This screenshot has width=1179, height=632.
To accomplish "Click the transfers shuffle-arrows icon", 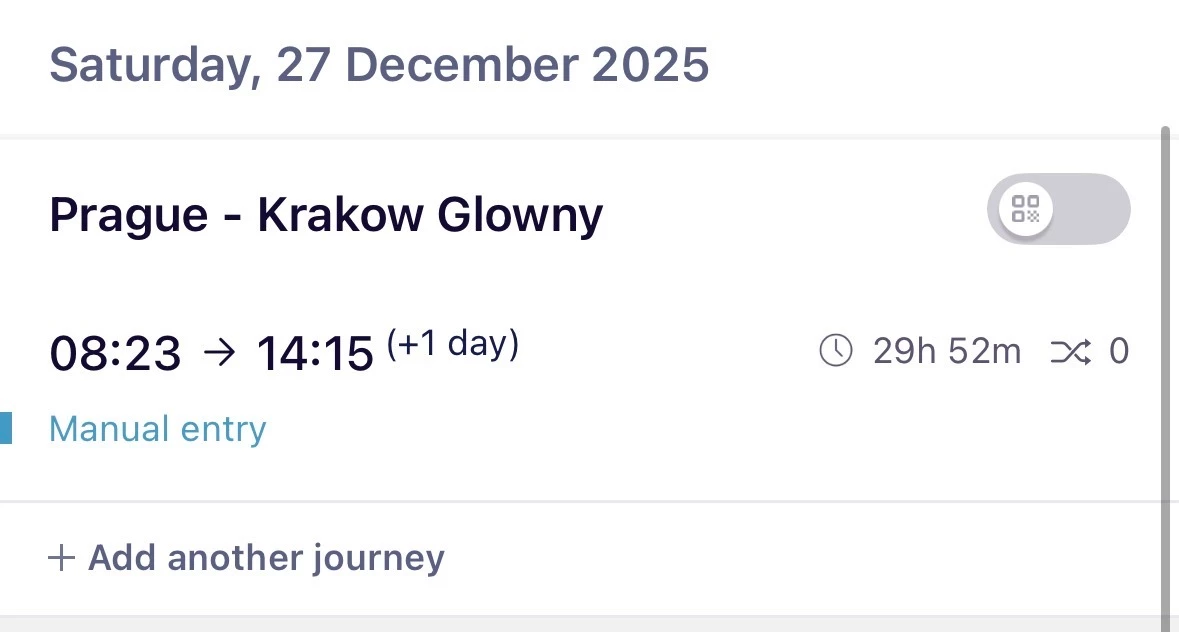I will (1070, 351).
